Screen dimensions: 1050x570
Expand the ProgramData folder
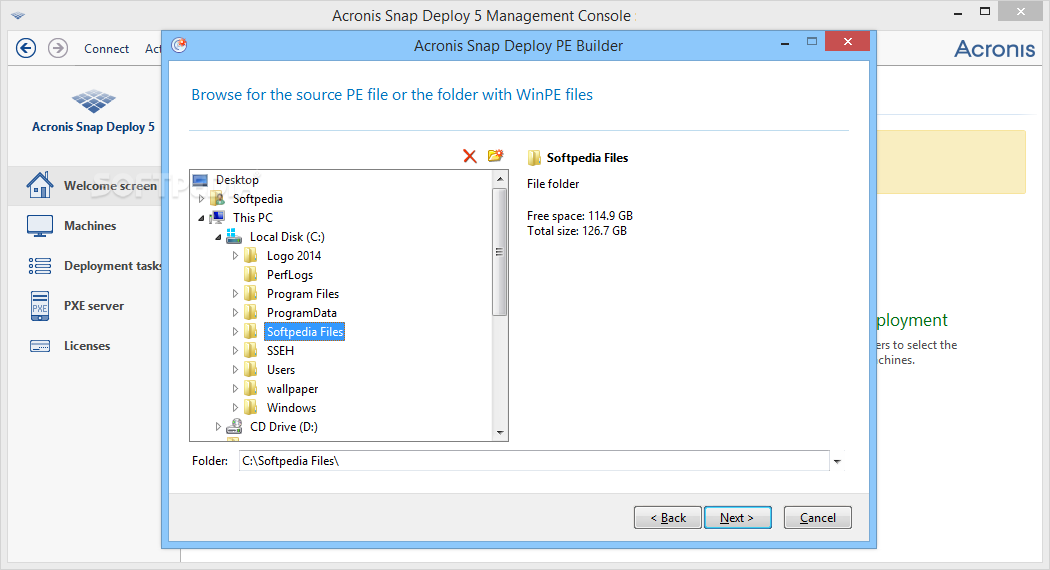[235, 313]
